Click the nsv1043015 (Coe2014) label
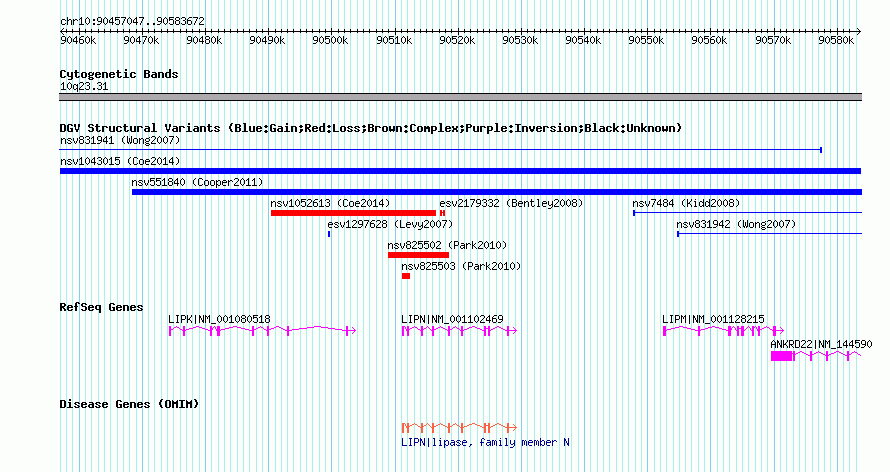Screen dimensions: 890x472 coord(120,161)
